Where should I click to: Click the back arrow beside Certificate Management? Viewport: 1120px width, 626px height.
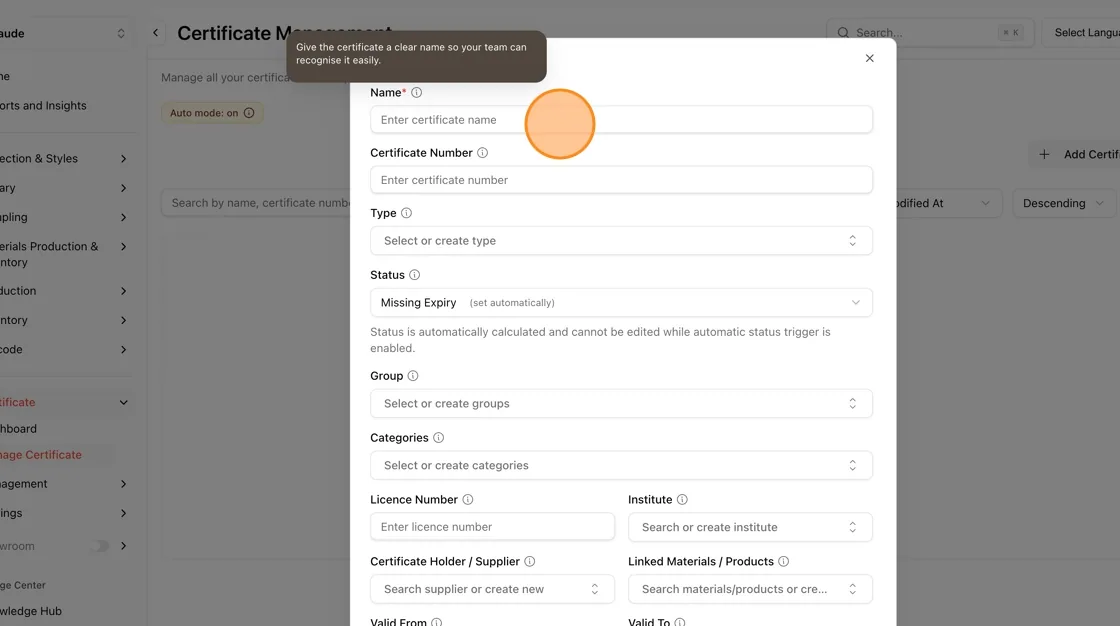tap(156, 33)
